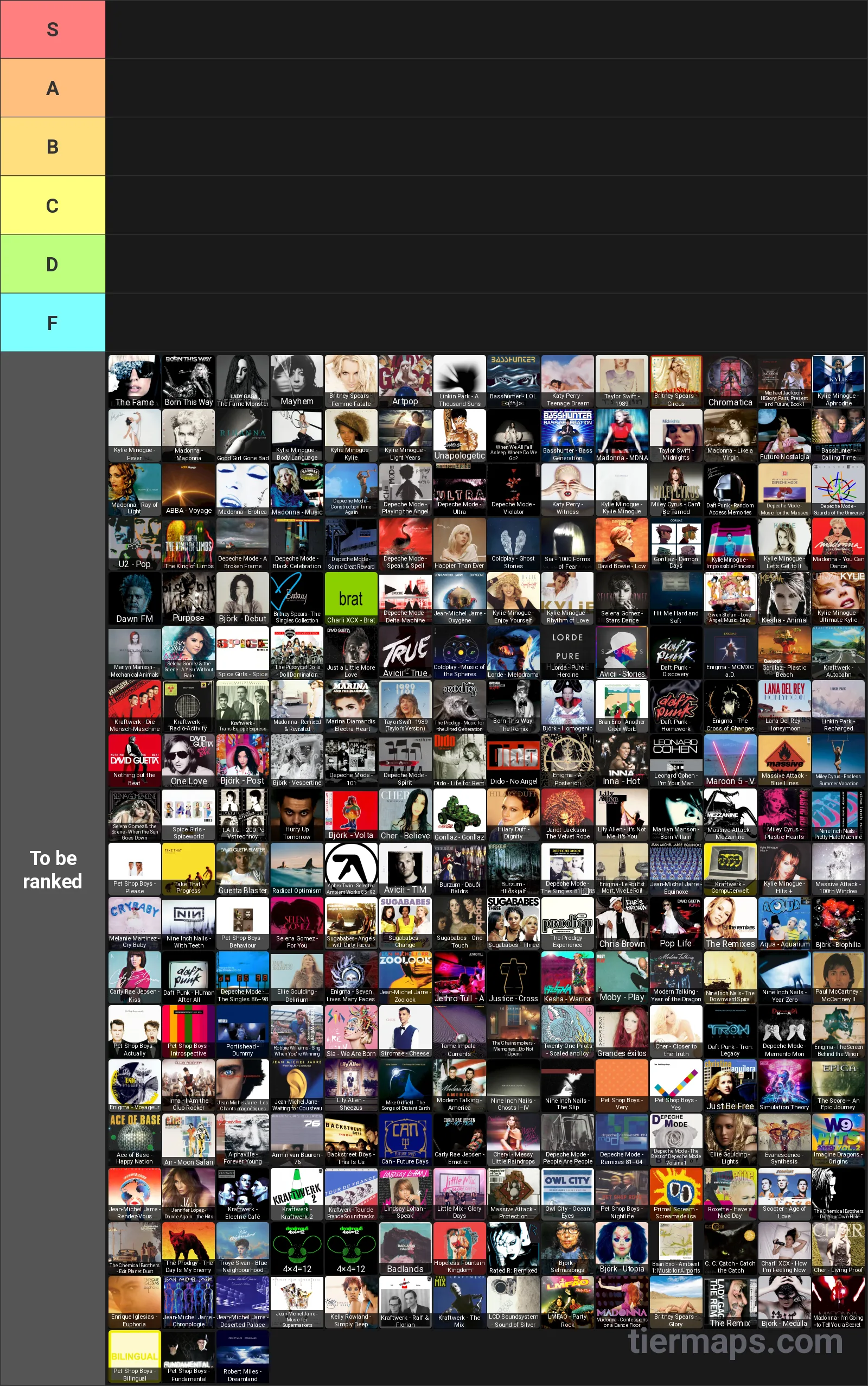Screen dimensions: 868x1386
Task: Select ABBA Voyage album cover
Action: pyautogui.click(x=188, y=489)
